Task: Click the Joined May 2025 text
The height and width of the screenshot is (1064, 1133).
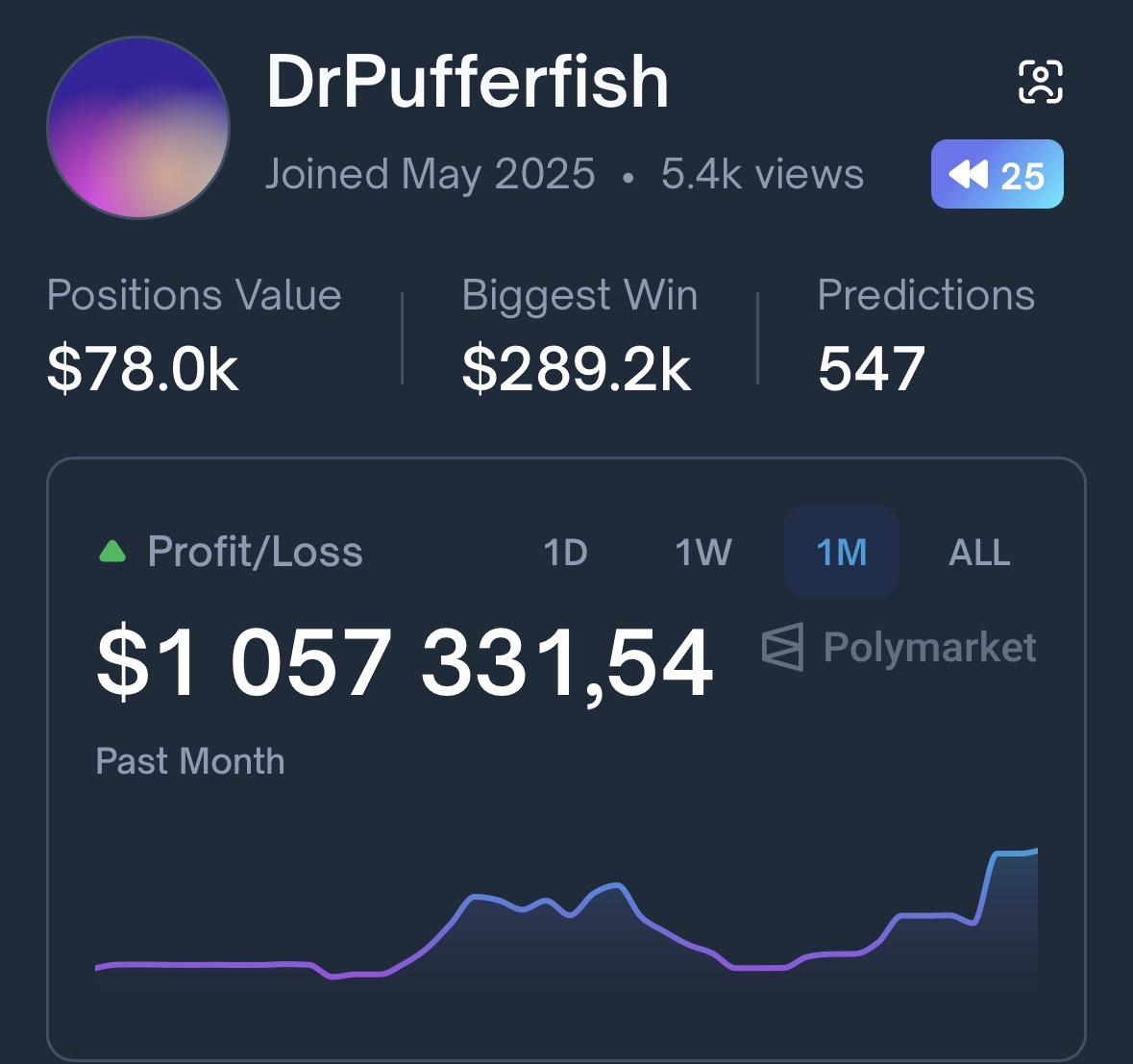Action: [x=430, y=174]
